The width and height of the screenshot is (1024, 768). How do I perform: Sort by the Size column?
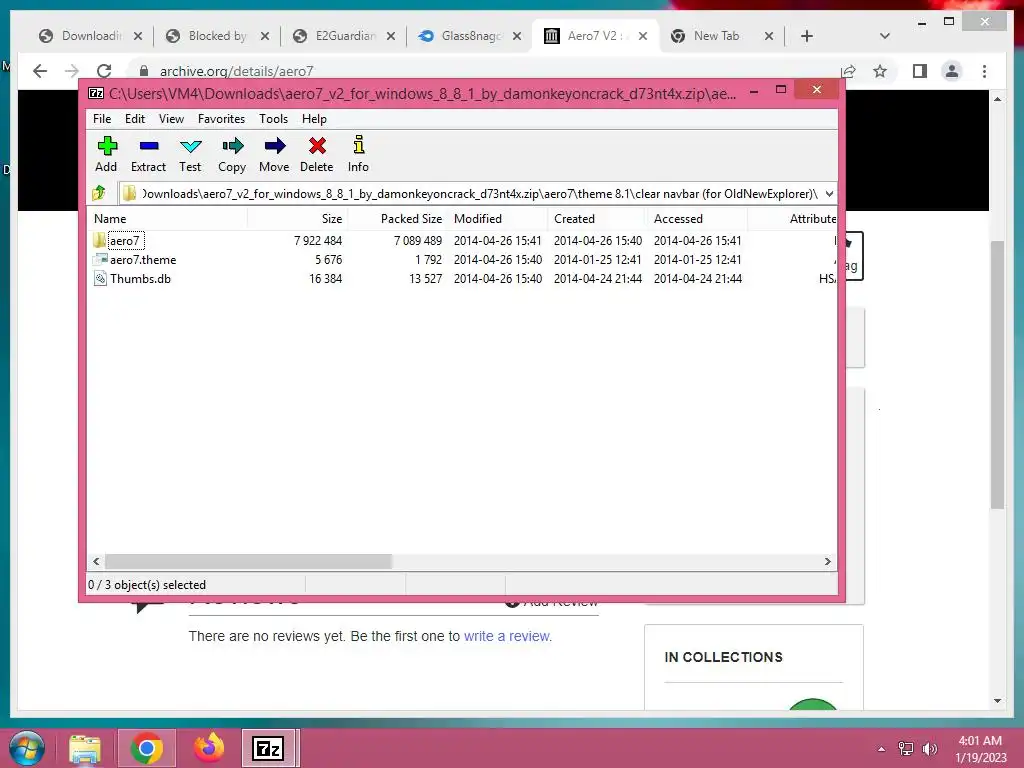click(x=297, y=219)
